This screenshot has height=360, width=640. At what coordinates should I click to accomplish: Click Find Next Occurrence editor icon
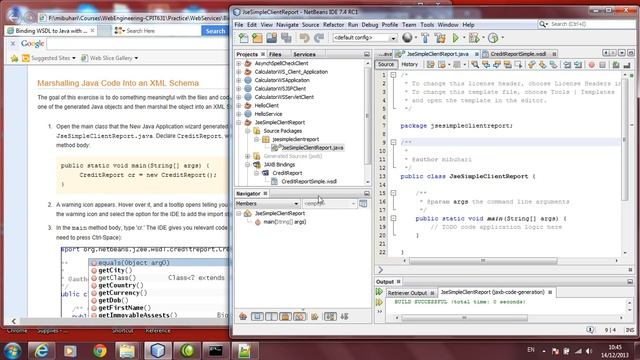click(x=497, y=64)
